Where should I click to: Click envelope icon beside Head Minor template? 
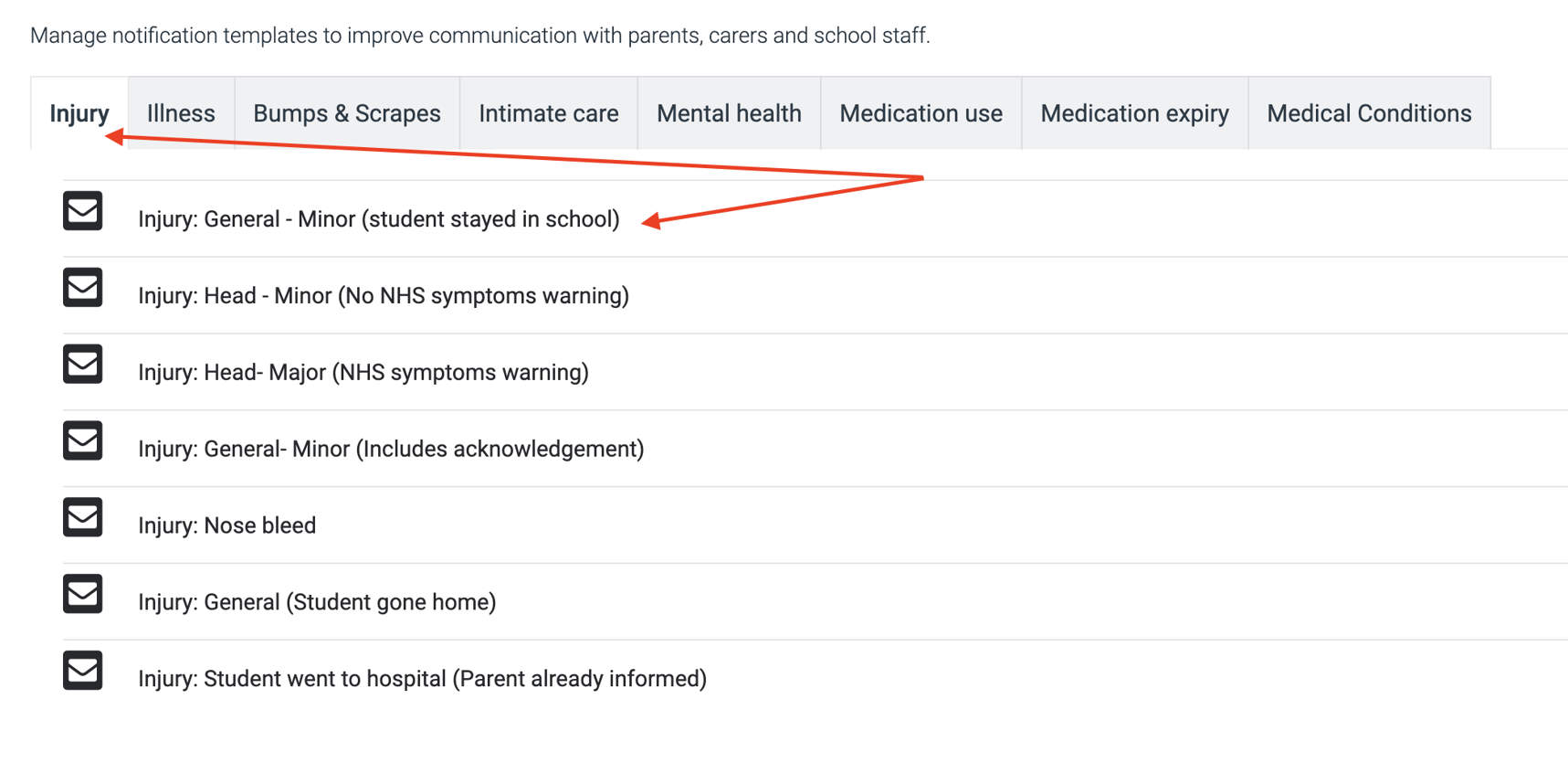click(x=82, y=288)
